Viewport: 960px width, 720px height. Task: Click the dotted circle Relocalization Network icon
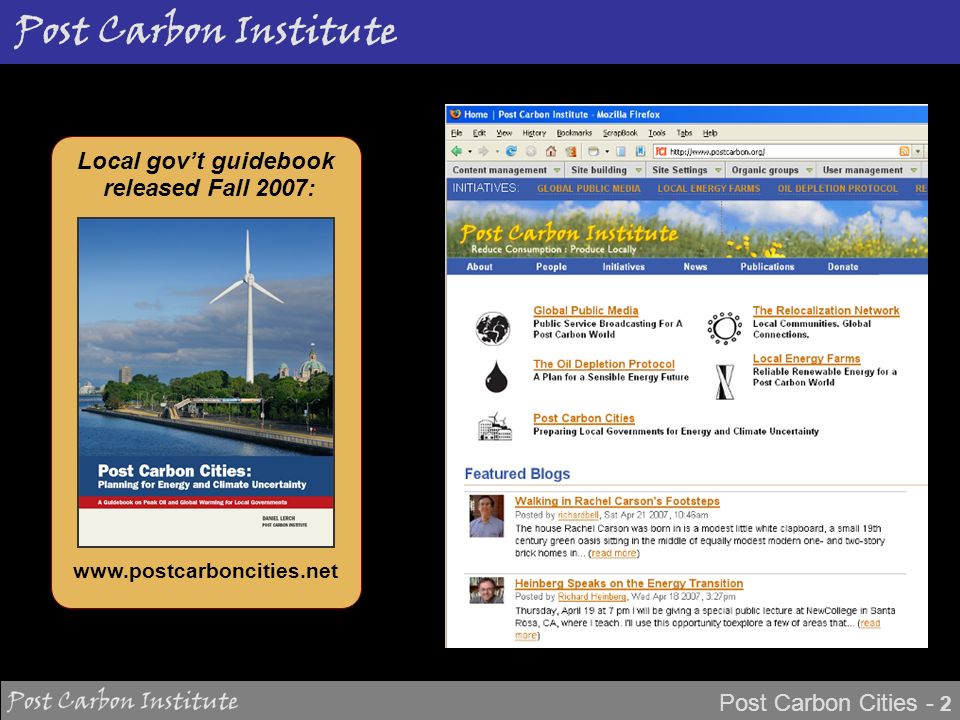[x=724, y=328]
